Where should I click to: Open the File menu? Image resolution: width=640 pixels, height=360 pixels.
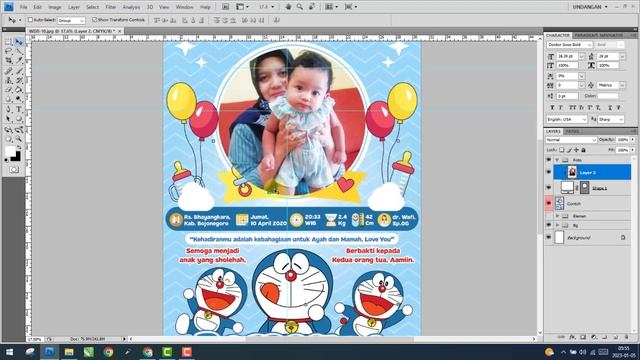click(24, 7)
